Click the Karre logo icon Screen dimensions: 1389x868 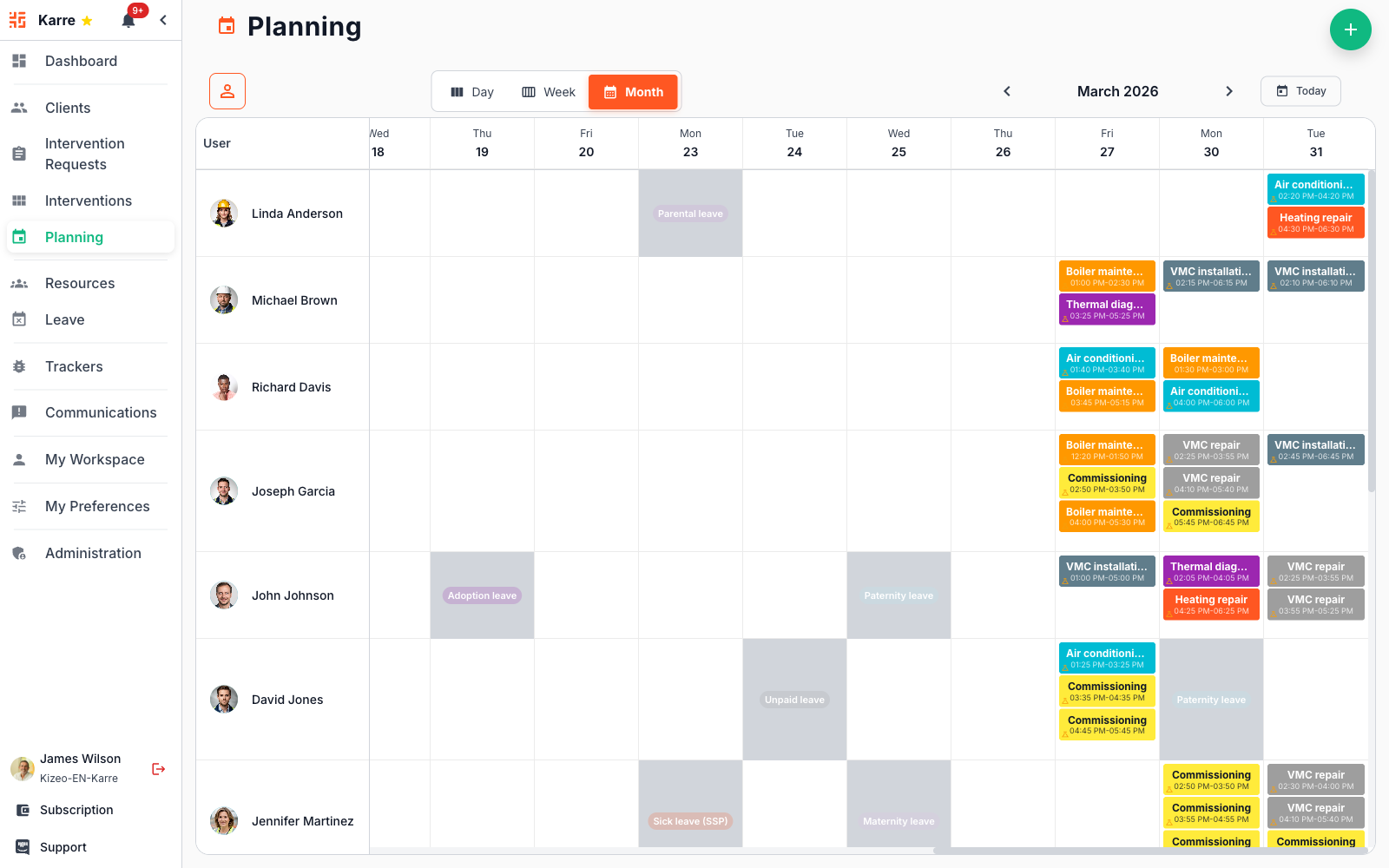pyautogui.click(x=17, y=20)
